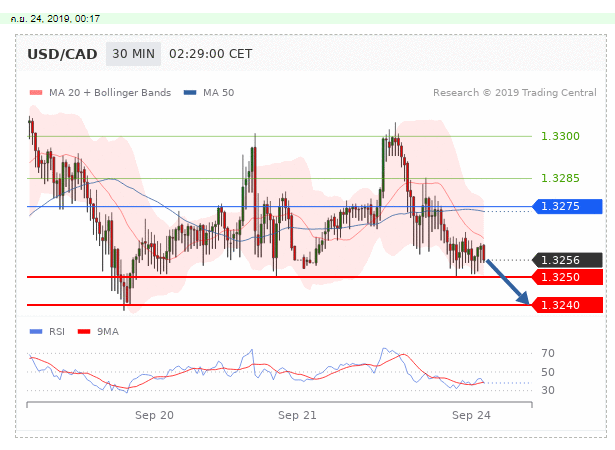The width and height of the screenshot is (615, 450).
Task: Click the RSI 50 level label
Action: point(548,372)
